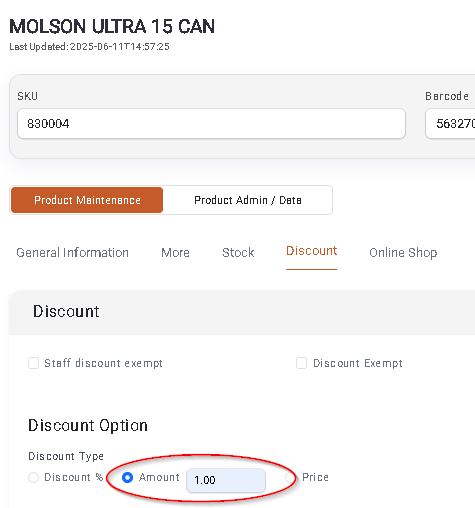Open the More tab
Image resolution: width=475 pixels, height=508 pixels.
tap(175, 253)
